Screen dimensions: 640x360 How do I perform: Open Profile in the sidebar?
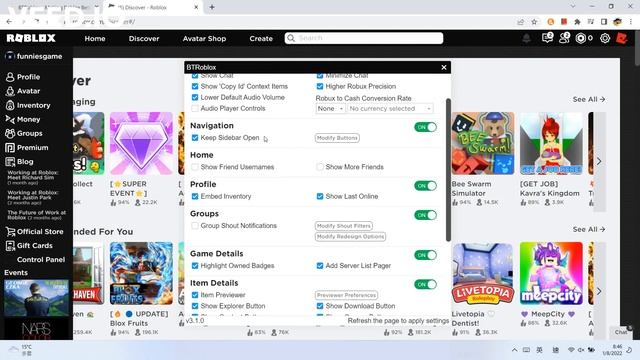tap(23, 77)
